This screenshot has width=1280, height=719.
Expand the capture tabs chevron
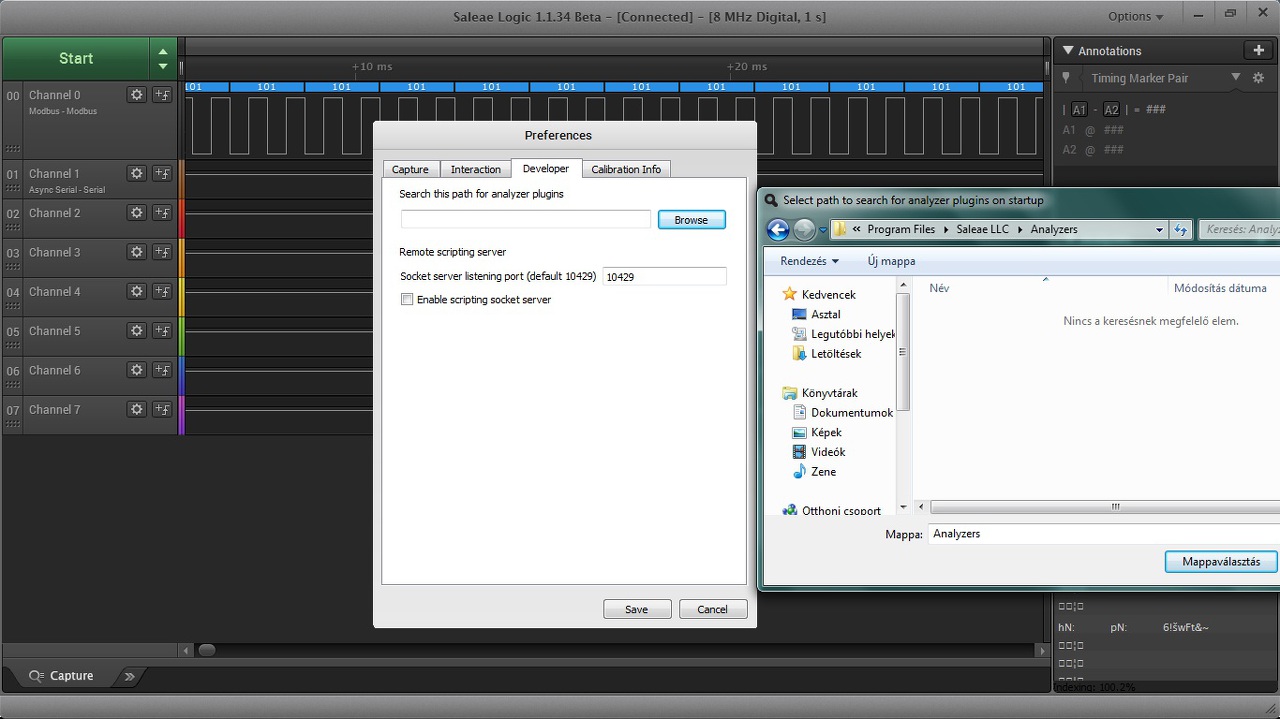point(129,676)
